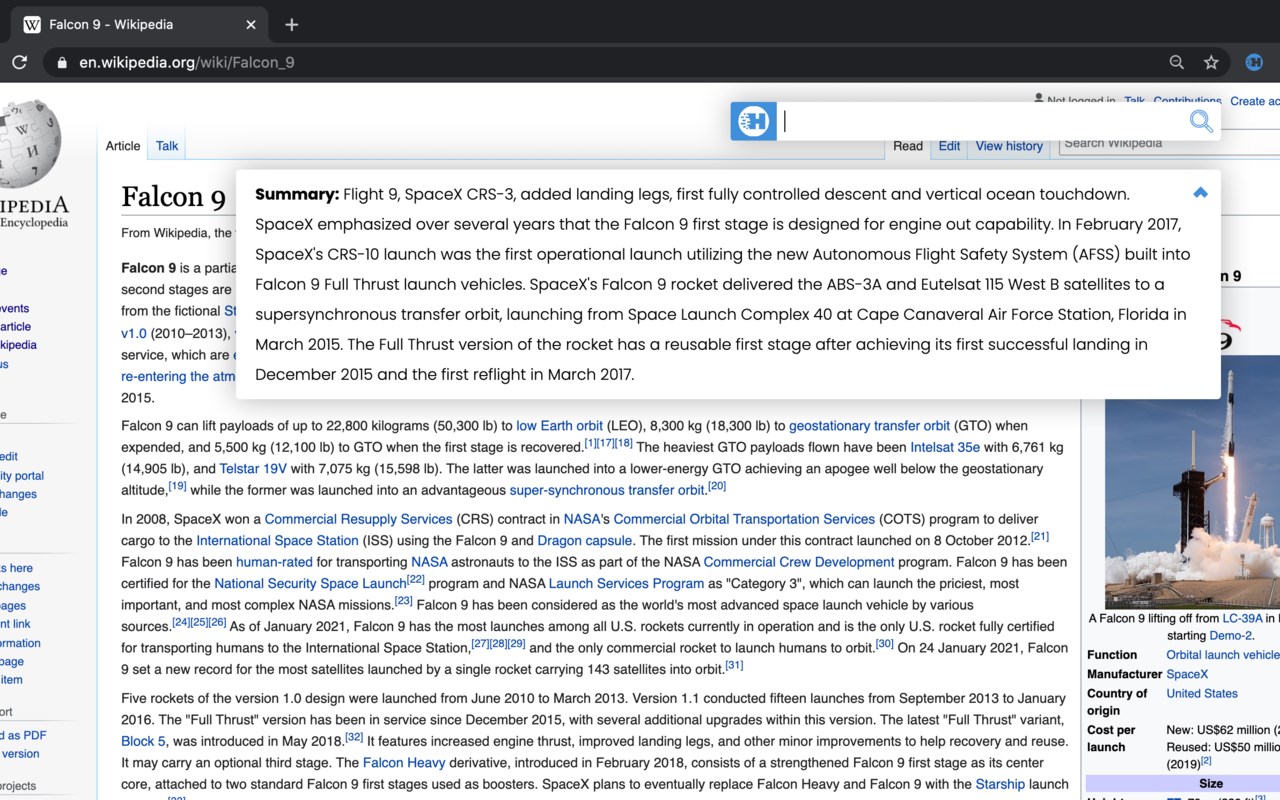1280x800 pixels.
Task: Select the Read tab
Action: 908,146
